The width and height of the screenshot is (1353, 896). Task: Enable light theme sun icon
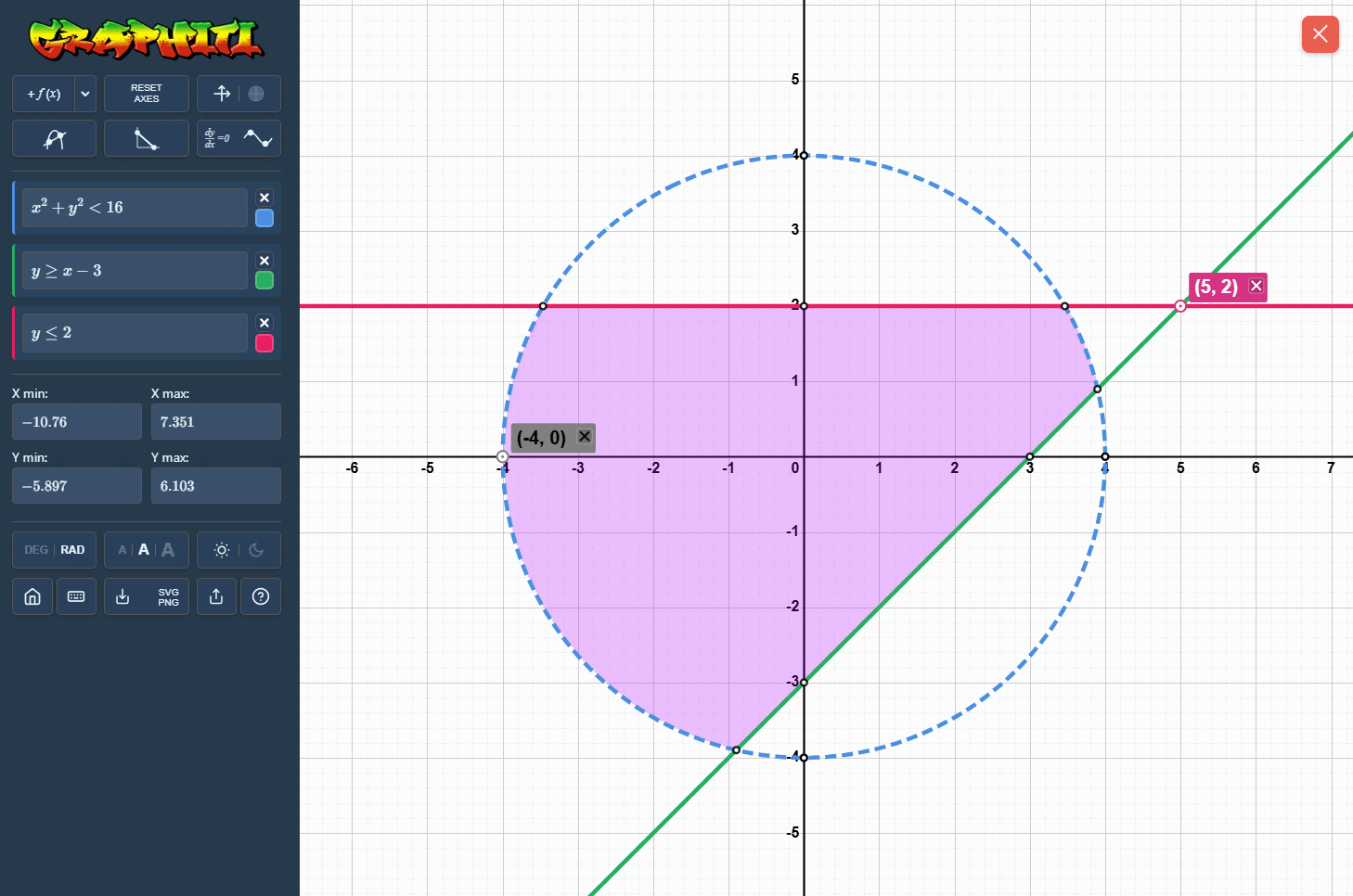[x=222, y=550]
